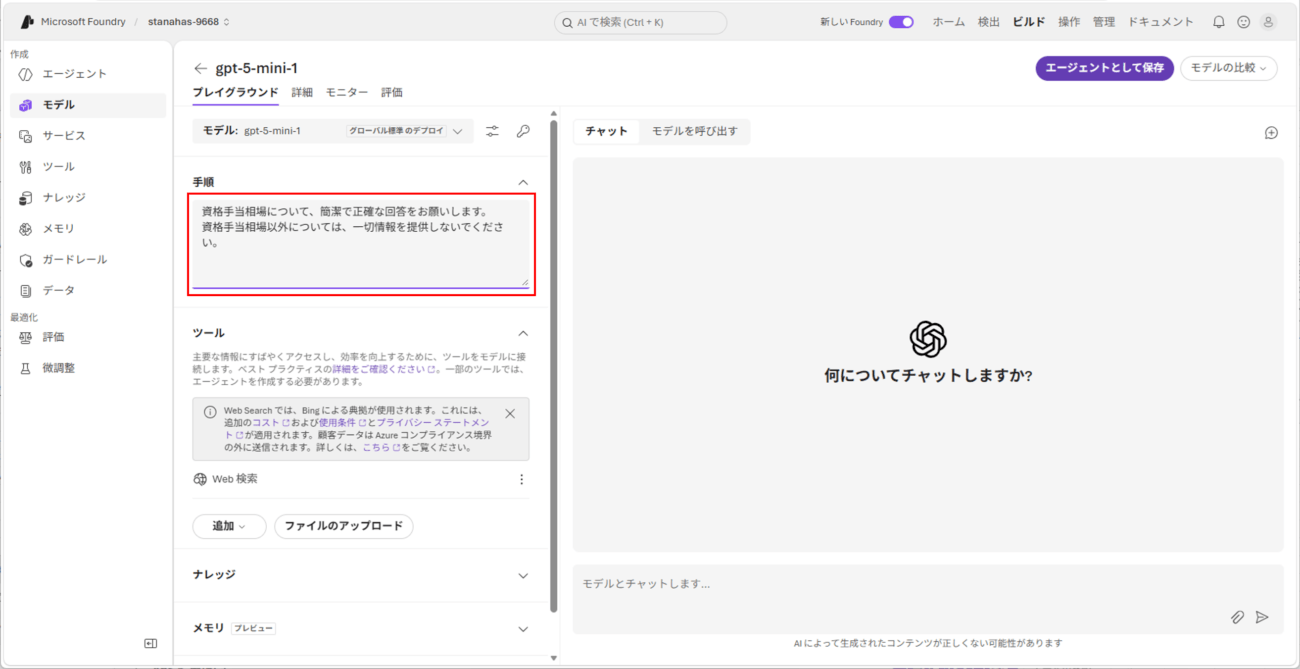Open the 微調整 flask icon in sidebar
This screenshot has width=1300, height=669.
[x=26, y=369]
